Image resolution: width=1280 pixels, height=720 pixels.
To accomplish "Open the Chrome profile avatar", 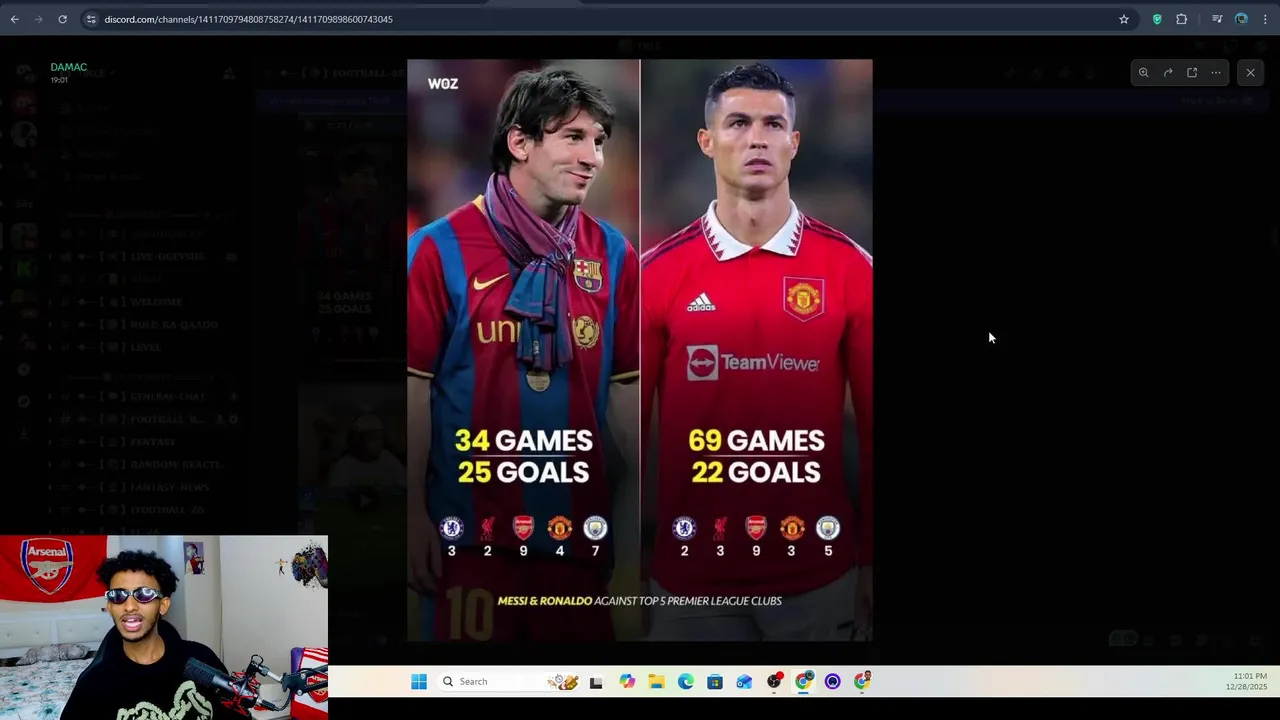I will coord(1241,19).
